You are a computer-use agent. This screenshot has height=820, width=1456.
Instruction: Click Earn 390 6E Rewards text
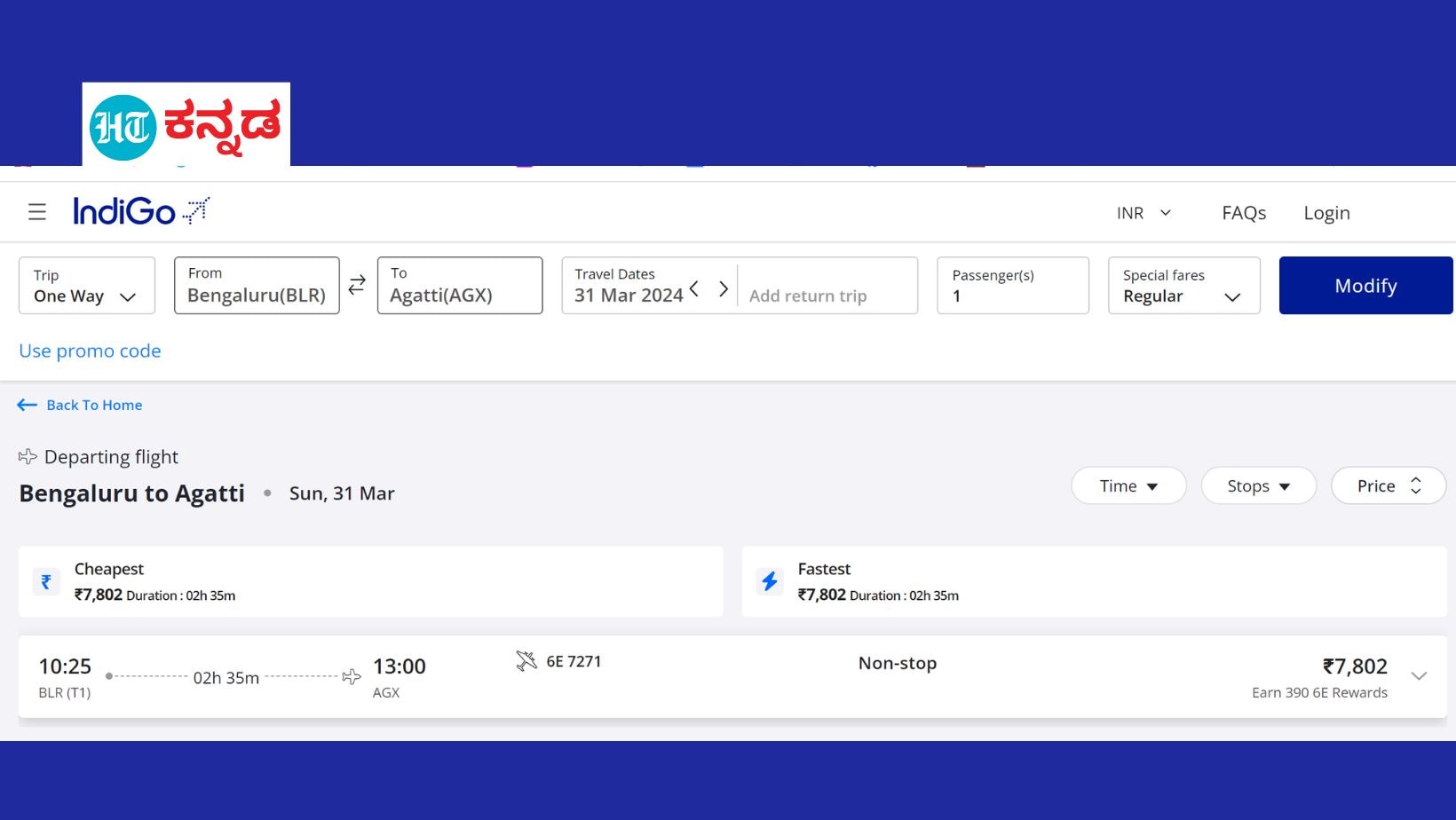(1319, 692)
